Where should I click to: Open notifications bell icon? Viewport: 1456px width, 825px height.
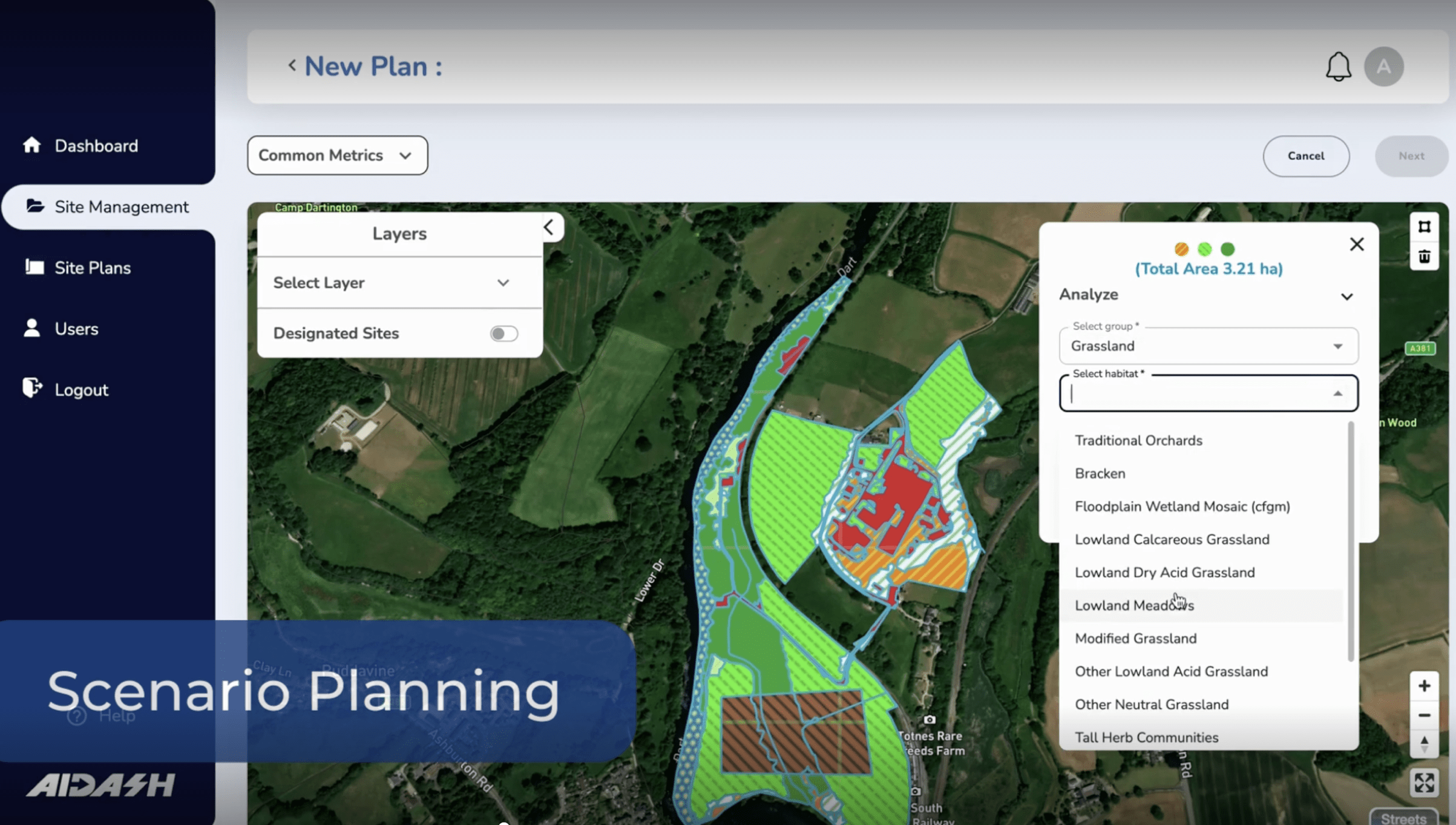click(1338, 67)
